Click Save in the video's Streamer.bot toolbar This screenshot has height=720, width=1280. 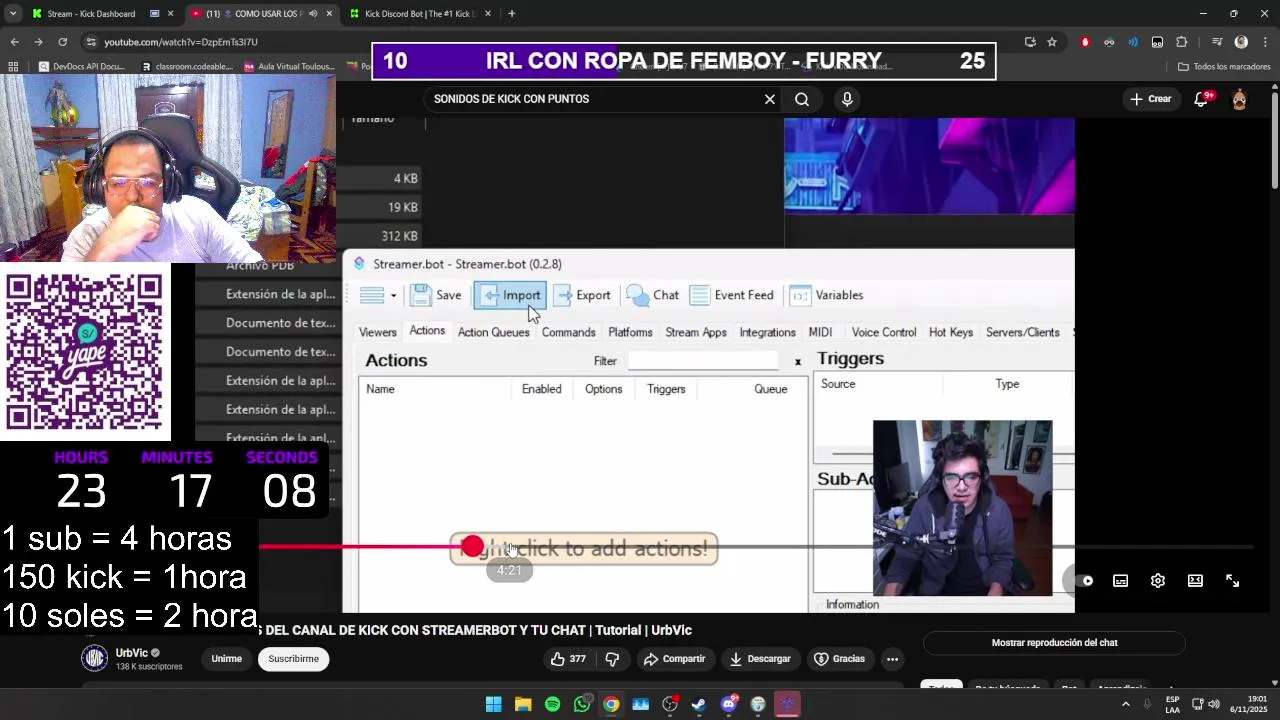[436, 295]
